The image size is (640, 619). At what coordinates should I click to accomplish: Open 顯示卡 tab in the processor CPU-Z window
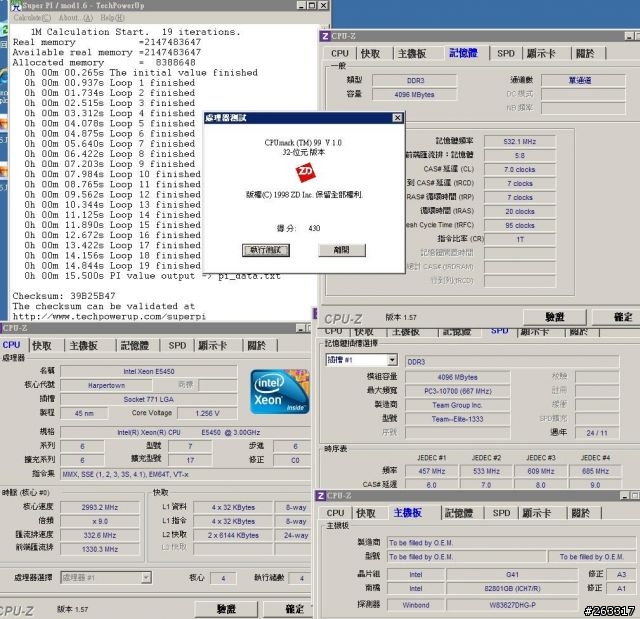212,346
